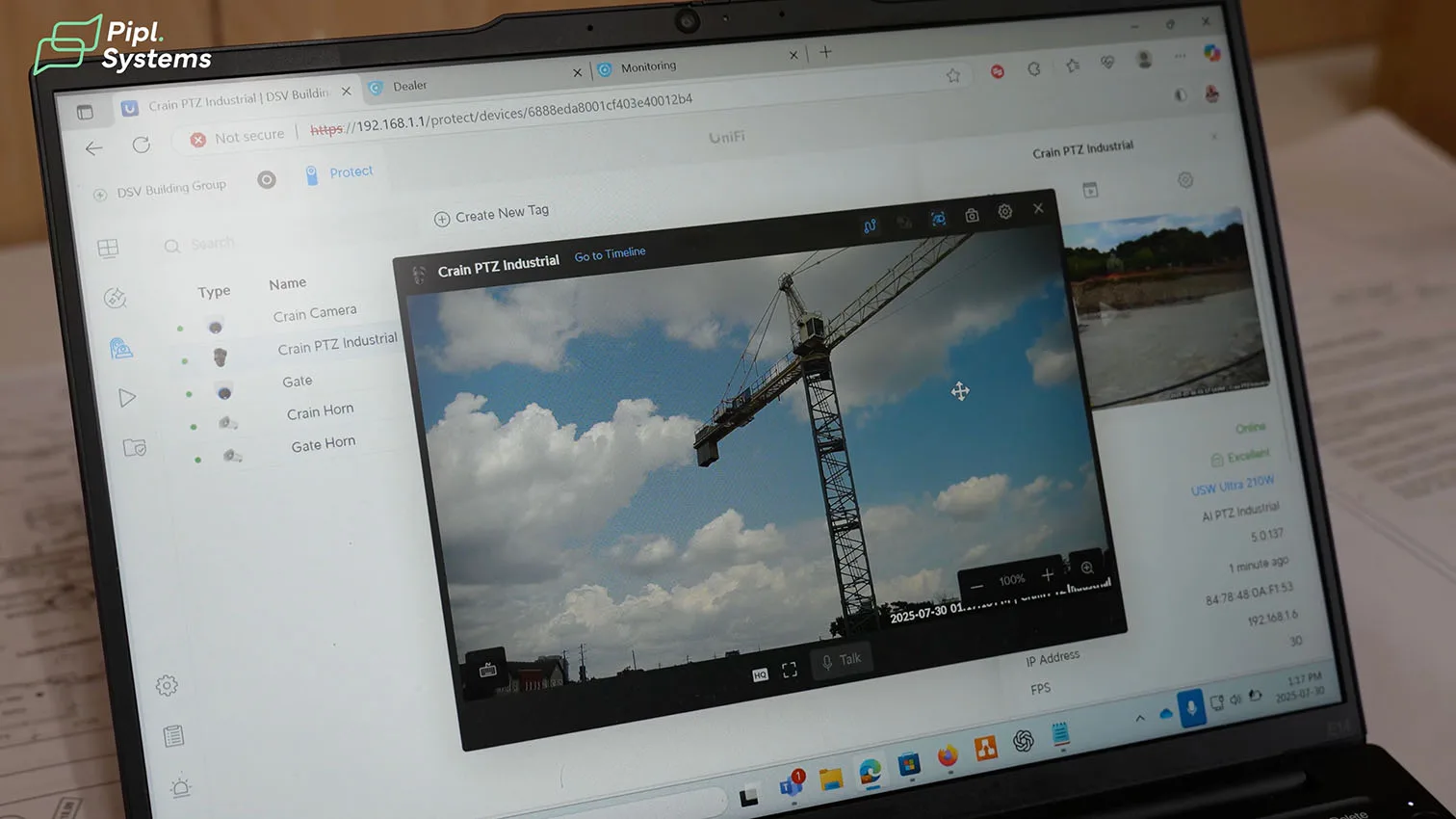Image resolution: width=1456 pixels, height=819 pixels.
Task: Follow the Go to Timeline link
Action: (610, 254)
